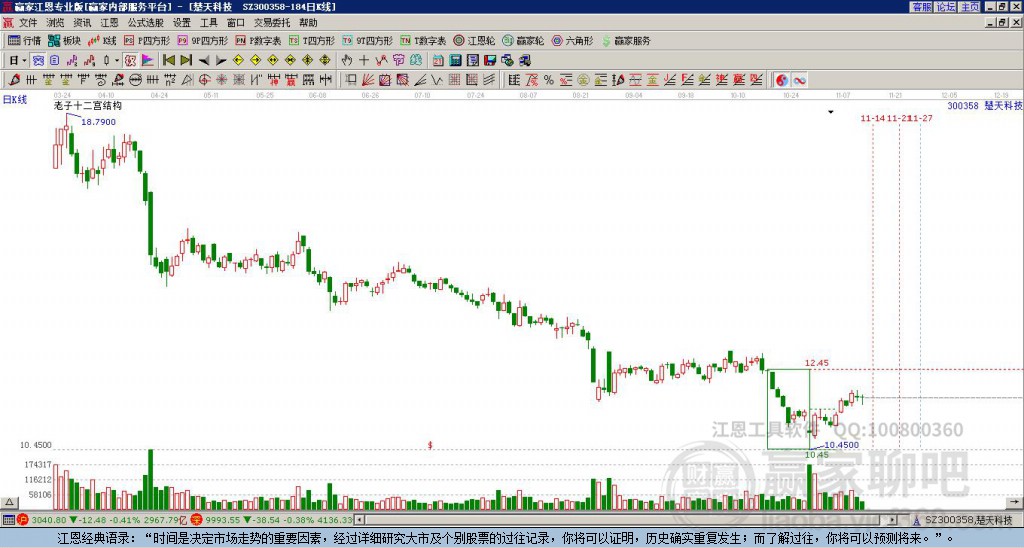The image size is (1024, 548).
Task: Click the 主页 homepage button
Action: [969, 7]
